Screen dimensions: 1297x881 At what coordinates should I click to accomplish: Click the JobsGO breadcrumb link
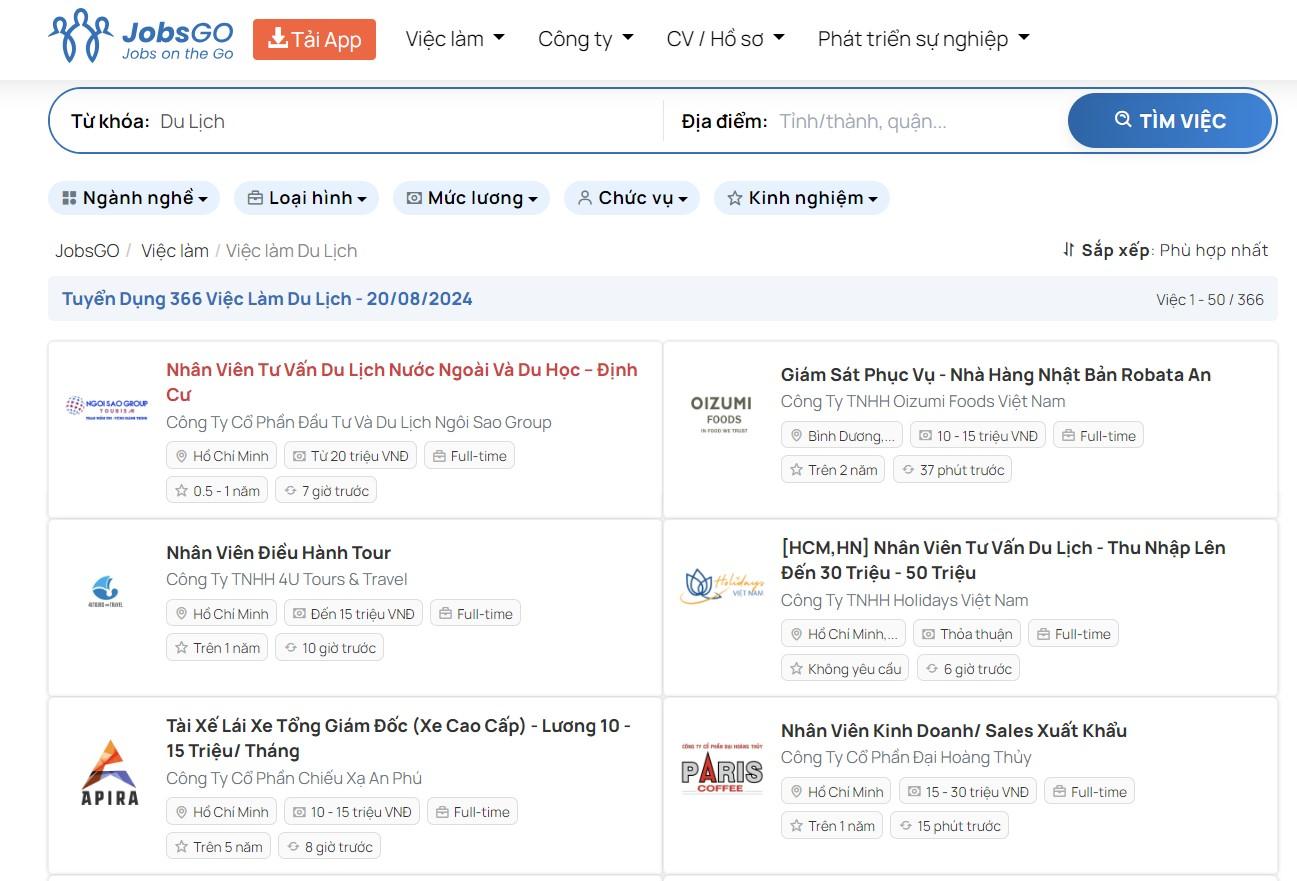[87, 251]
